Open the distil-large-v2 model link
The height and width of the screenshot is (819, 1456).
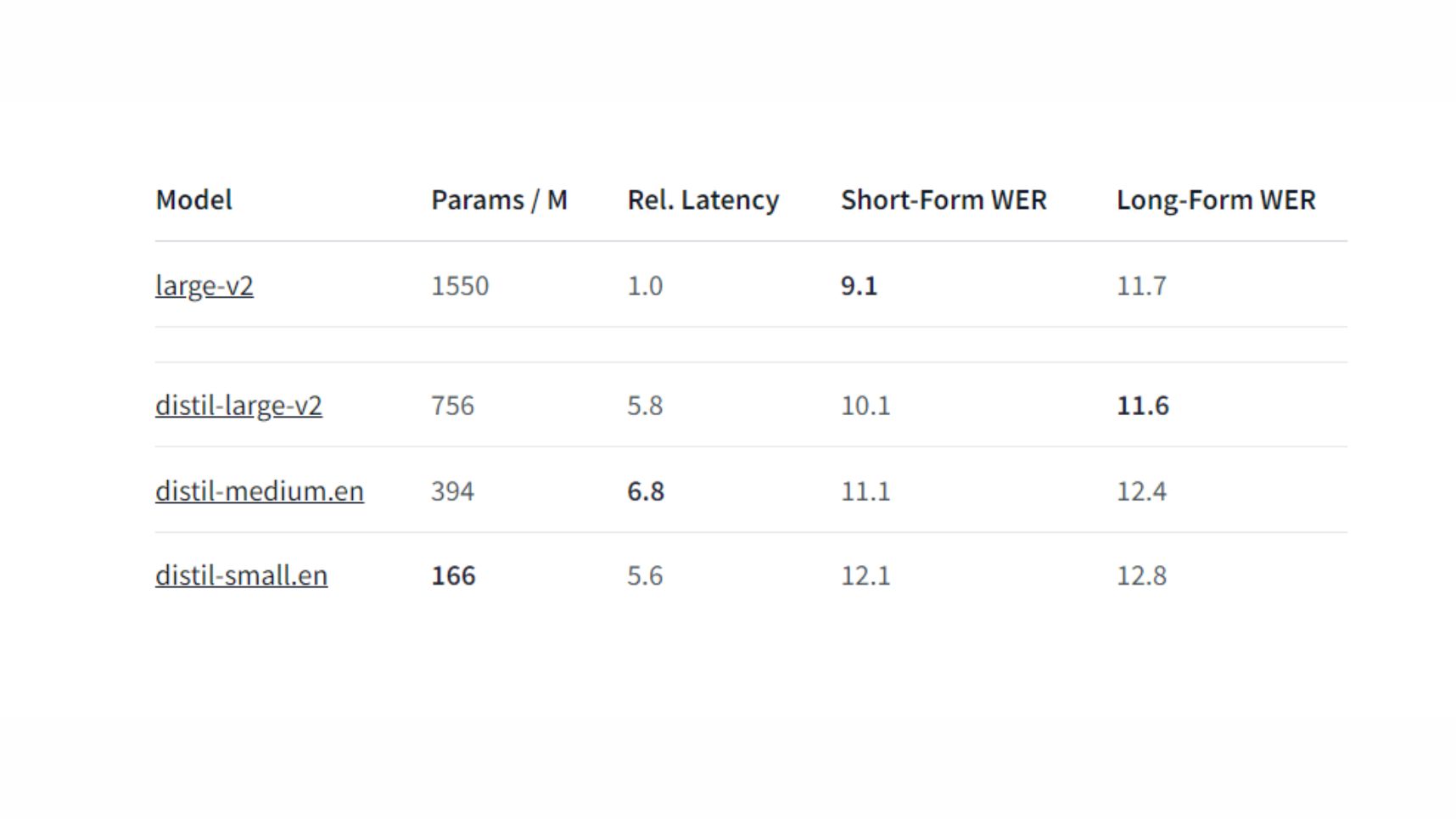coord(238,406)
